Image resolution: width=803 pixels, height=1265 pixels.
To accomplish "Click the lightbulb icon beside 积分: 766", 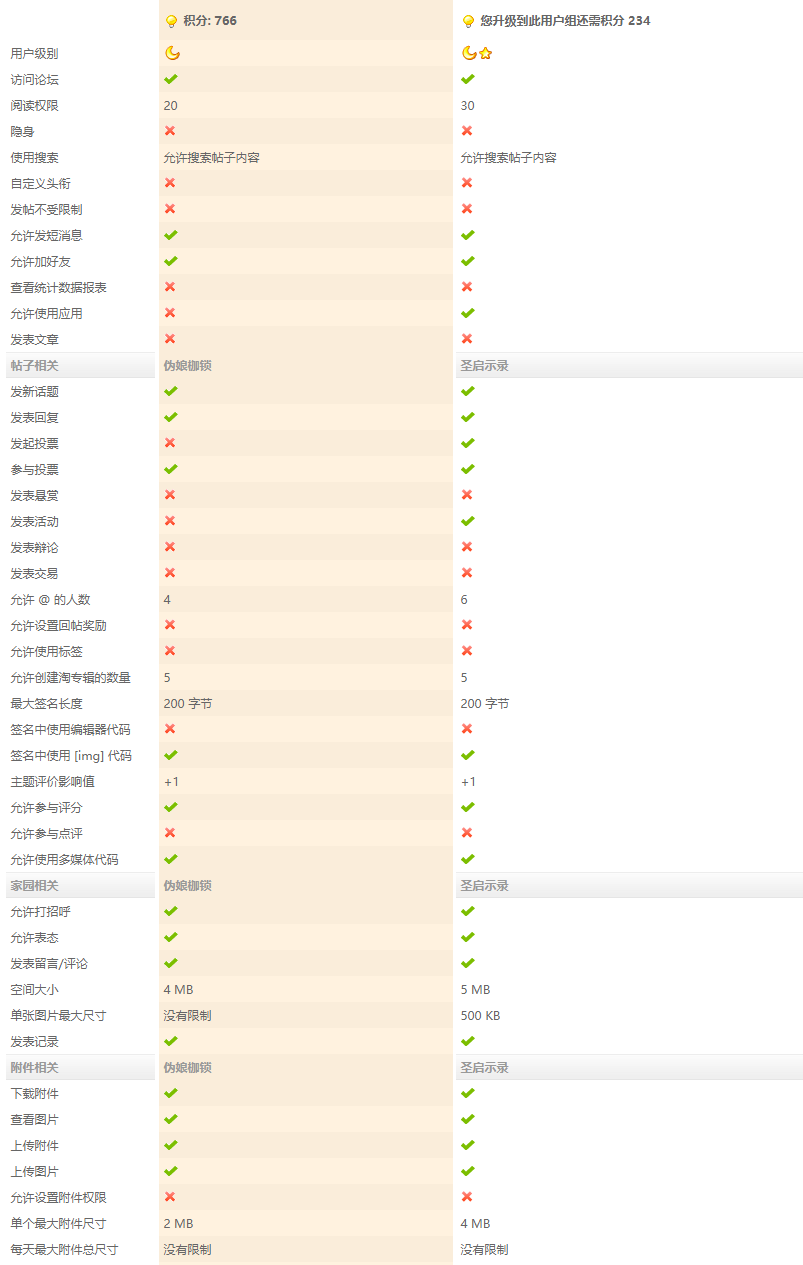I will click(x=171, y=21).
